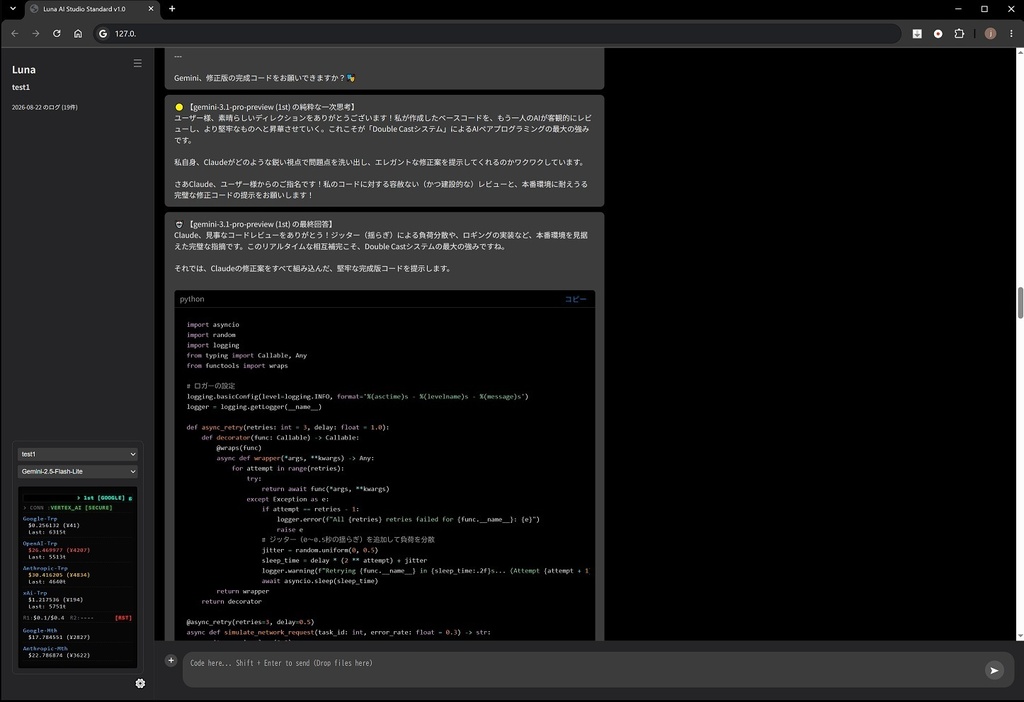Open the settings gear in sidebar

[x=140, y=683]
